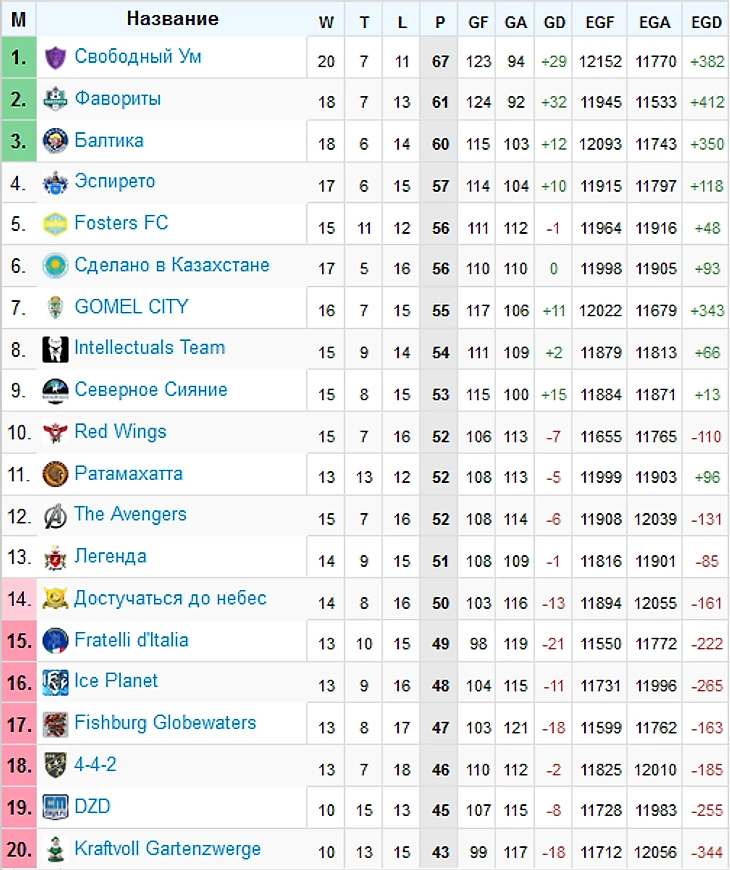Viewport: 730px width, 870px height.
Task: Click The Avengers team logo icon
Action: [x=55, y=516]
